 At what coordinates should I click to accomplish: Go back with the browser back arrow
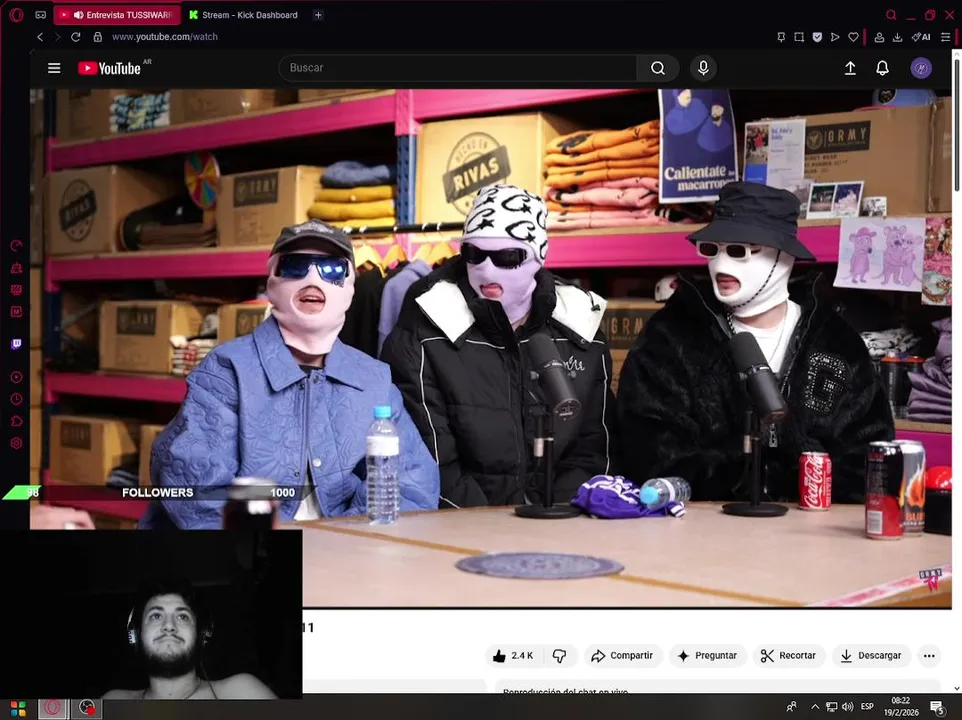tap(40, 37)
